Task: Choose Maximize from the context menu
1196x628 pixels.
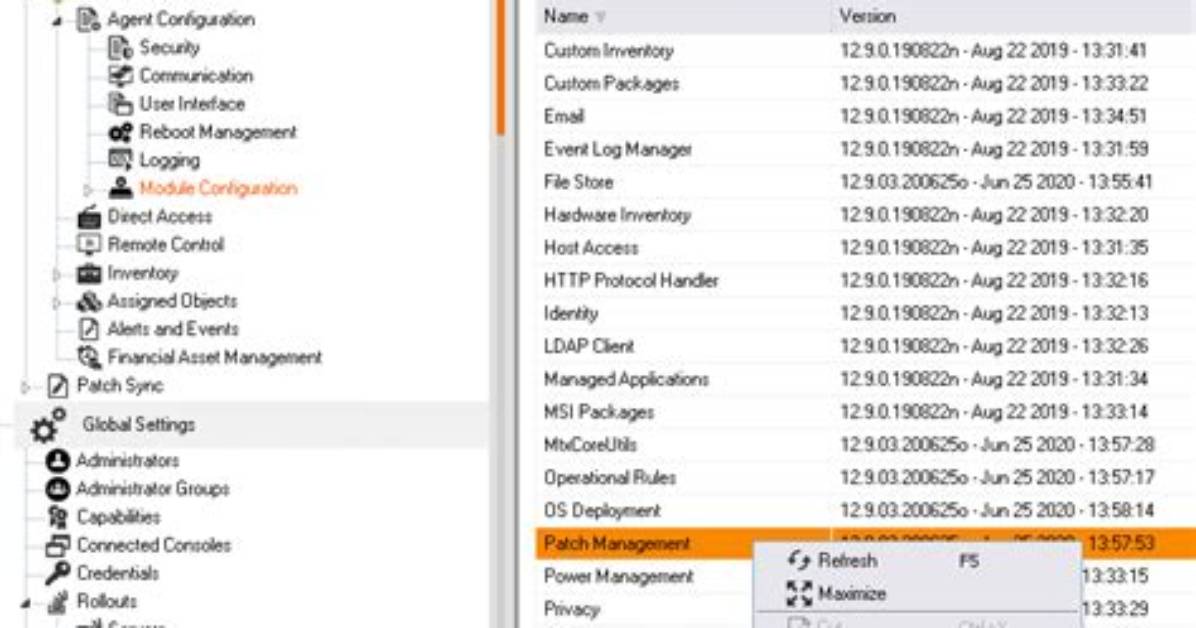Action: (918, 594)
